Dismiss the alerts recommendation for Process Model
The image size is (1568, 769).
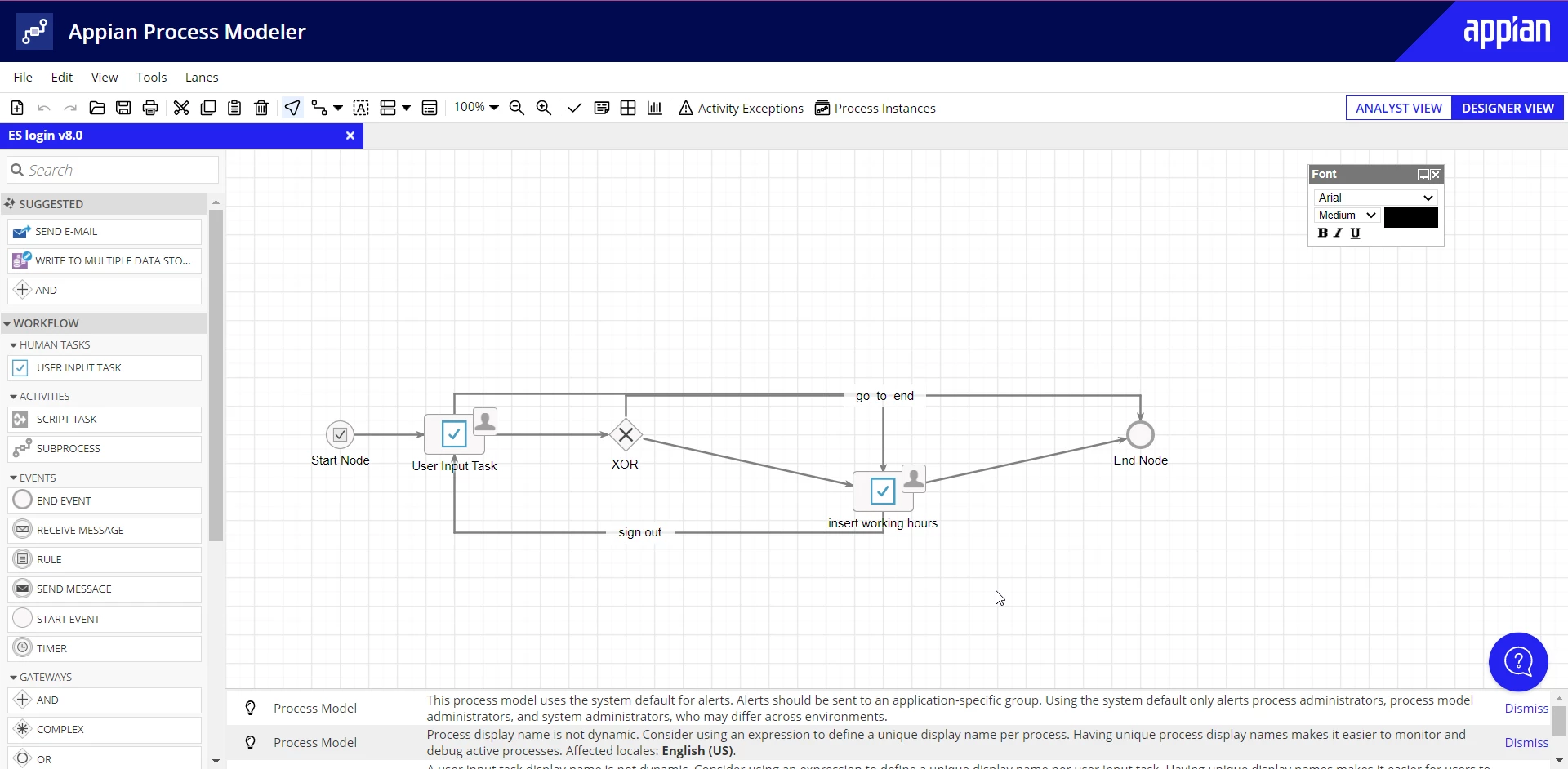1526,709
